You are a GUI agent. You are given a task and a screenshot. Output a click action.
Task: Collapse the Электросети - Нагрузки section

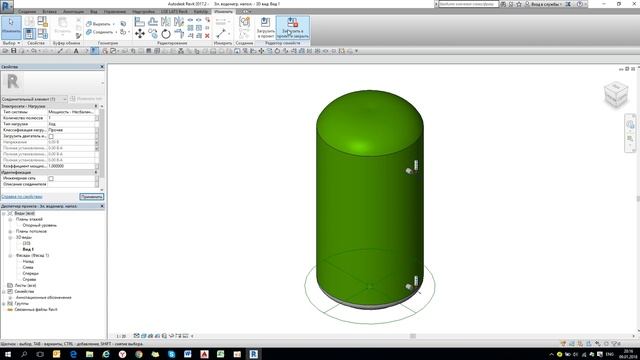click(96, 106)
